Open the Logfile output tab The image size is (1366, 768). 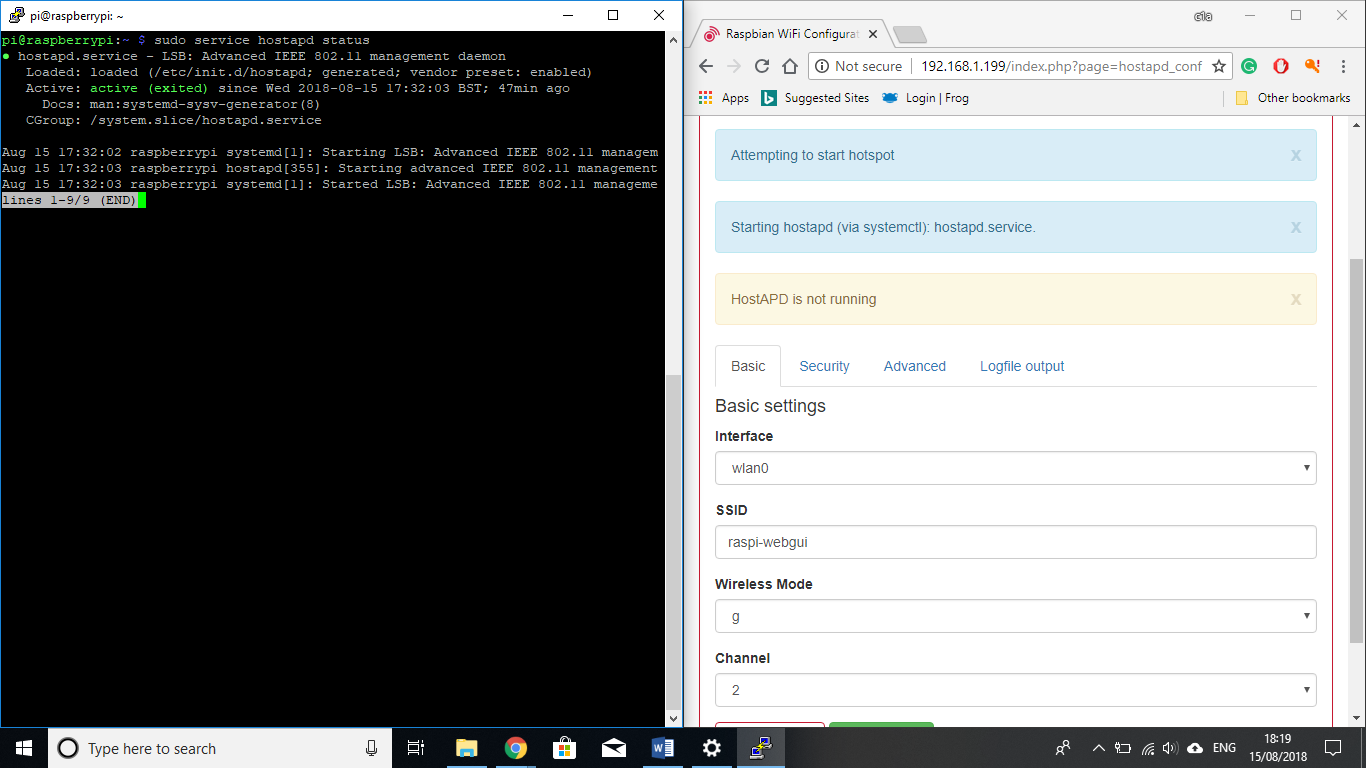pyautogui.click(x=1021, y=366)
